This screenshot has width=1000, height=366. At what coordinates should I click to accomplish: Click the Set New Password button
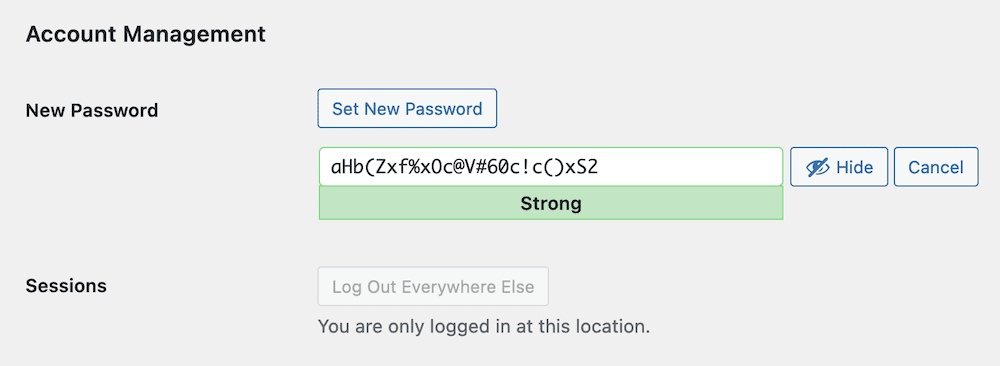point(407,108)
